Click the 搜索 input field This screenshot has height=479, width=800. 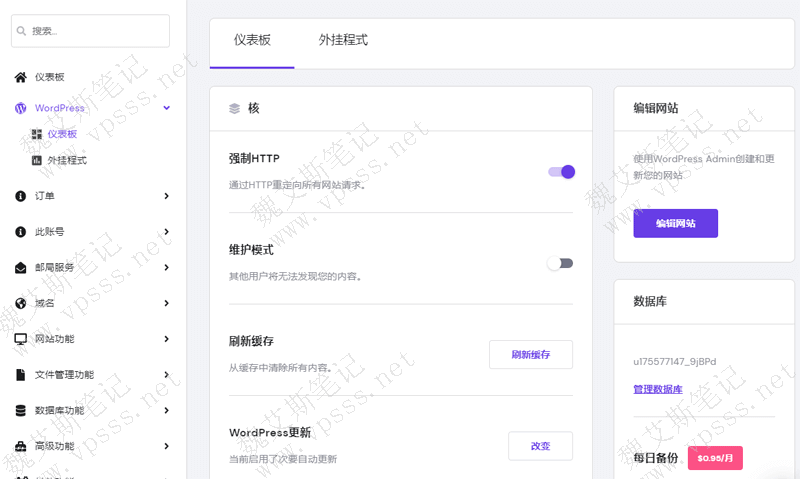(x=90, y=31)
